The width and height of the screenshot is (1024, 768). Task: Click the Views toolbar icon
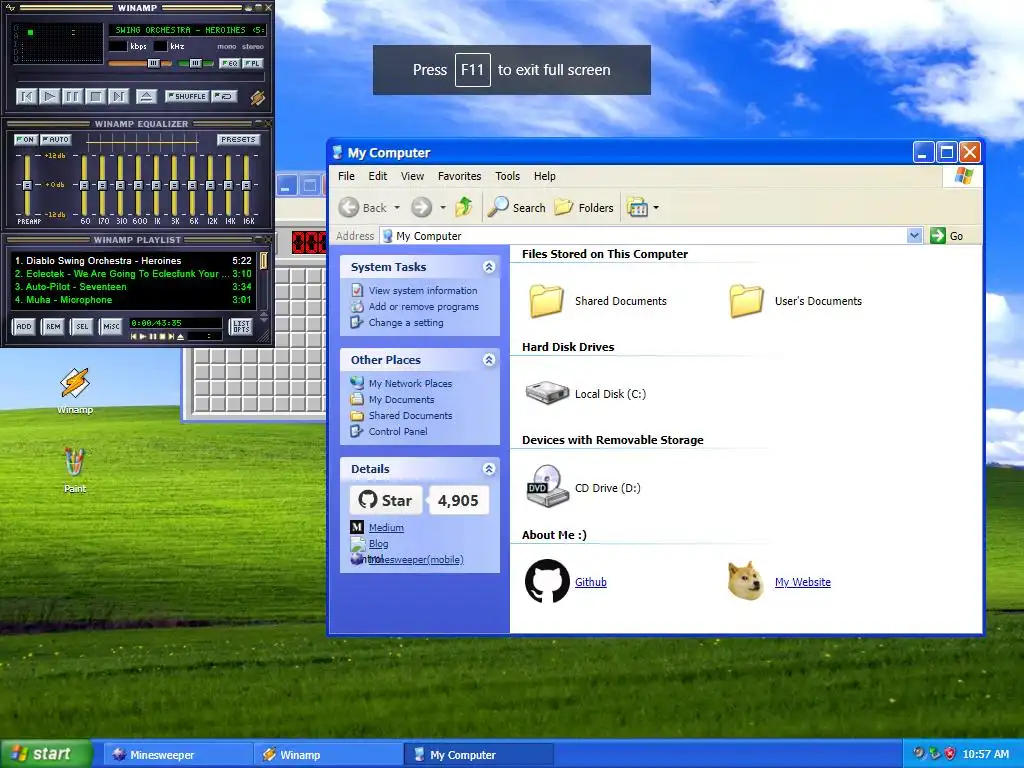pos(637,208)
